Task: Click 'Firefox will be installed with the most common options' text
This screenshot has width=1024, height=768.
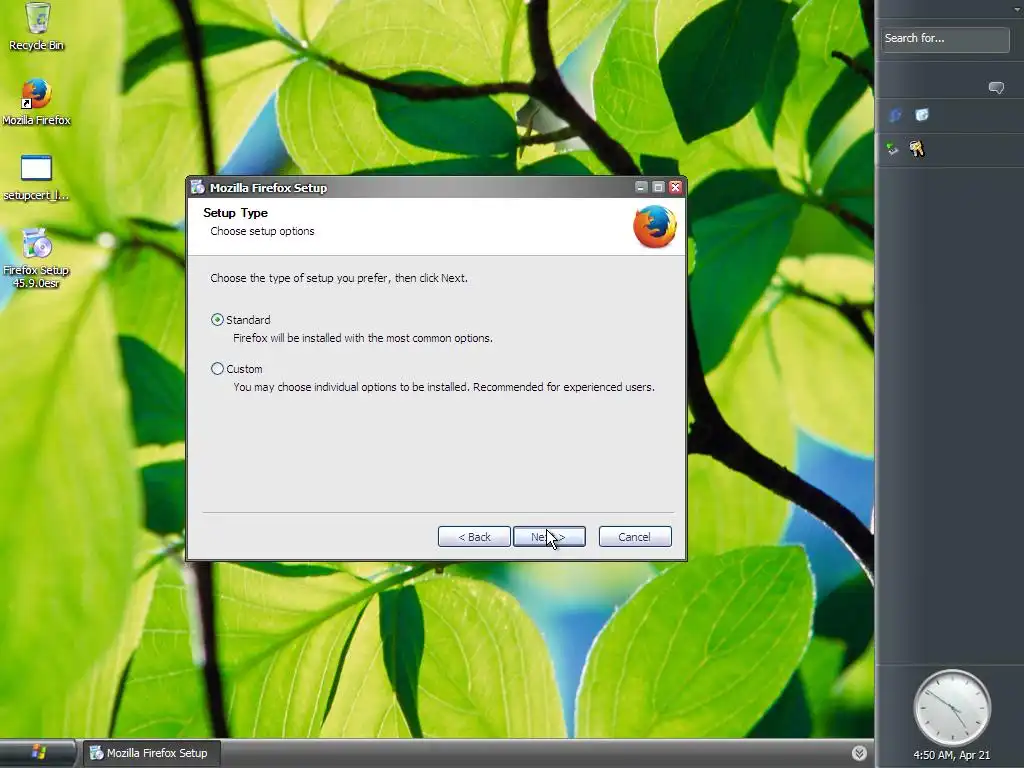Action: pos(362,338)
